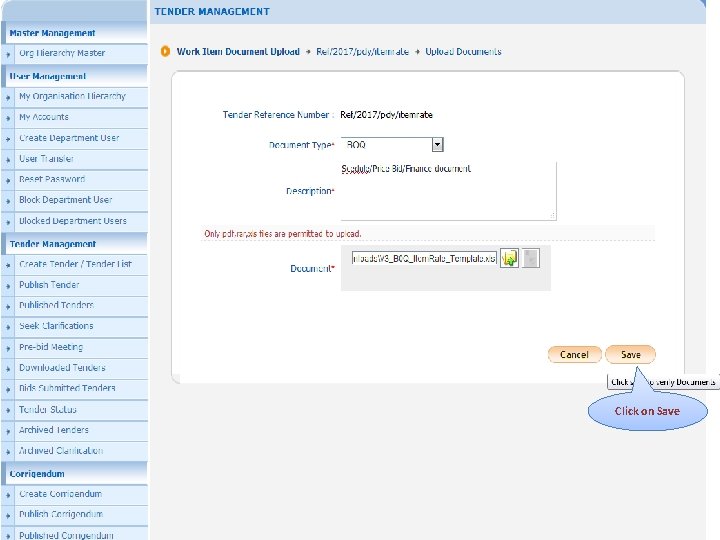Click arrow icon beside Seek Clarifications
The image size is (720, 540).
pyautogui.click(x=8, y=328)
